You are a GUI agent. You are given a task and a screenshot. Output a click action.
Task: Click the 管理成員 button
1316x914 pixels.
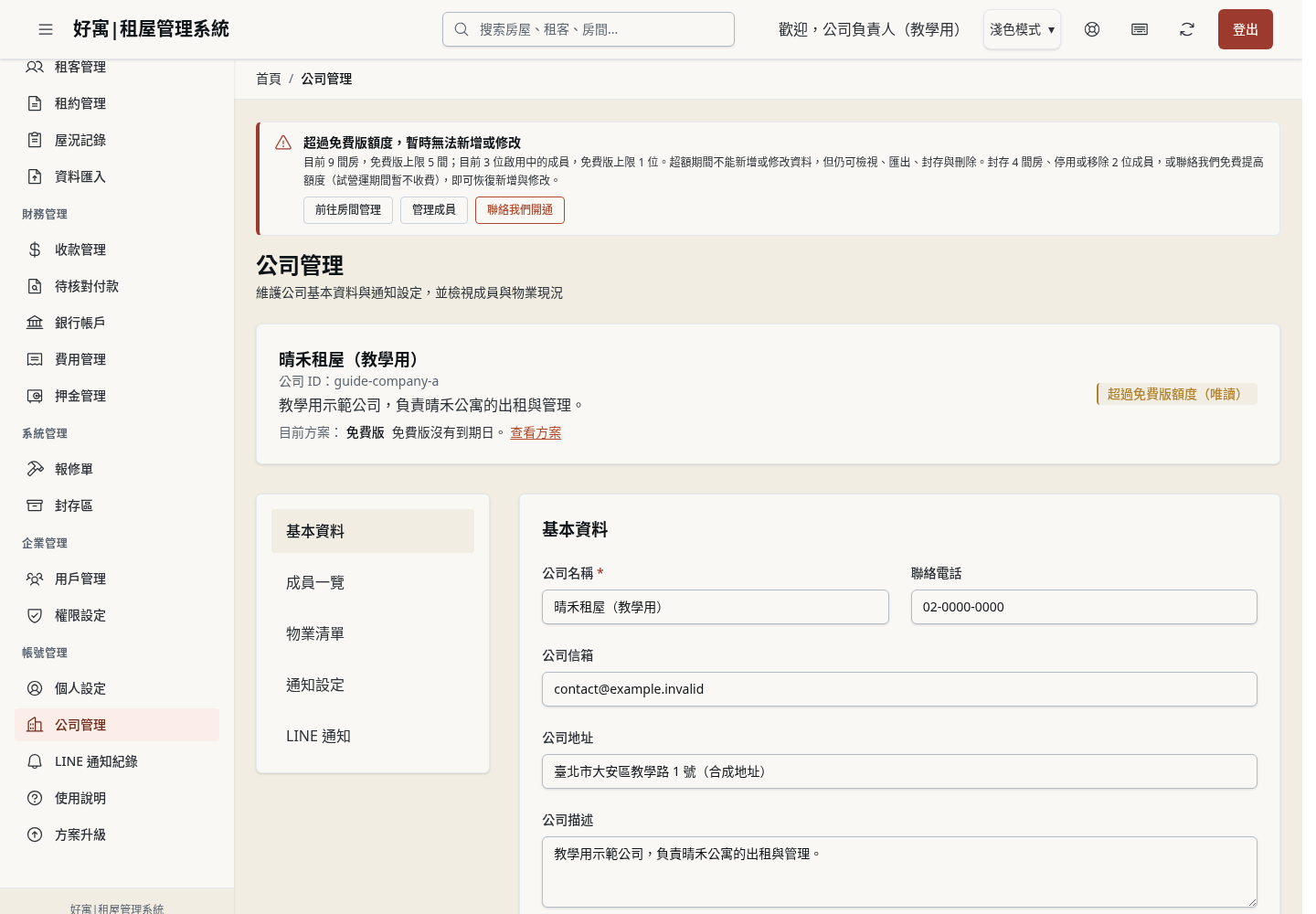pyautogui.click(x=434, y=210)
